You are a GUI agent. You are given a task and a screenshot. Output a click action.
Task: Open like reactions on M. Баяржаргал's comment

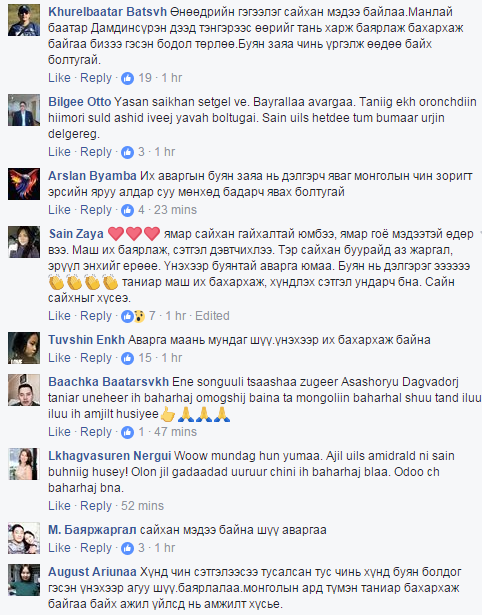(127, 548)
